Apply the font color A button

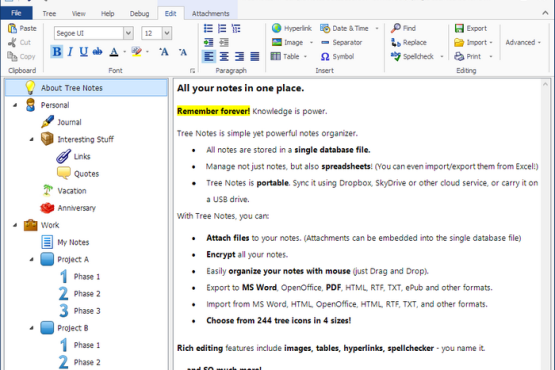[114, 52]
